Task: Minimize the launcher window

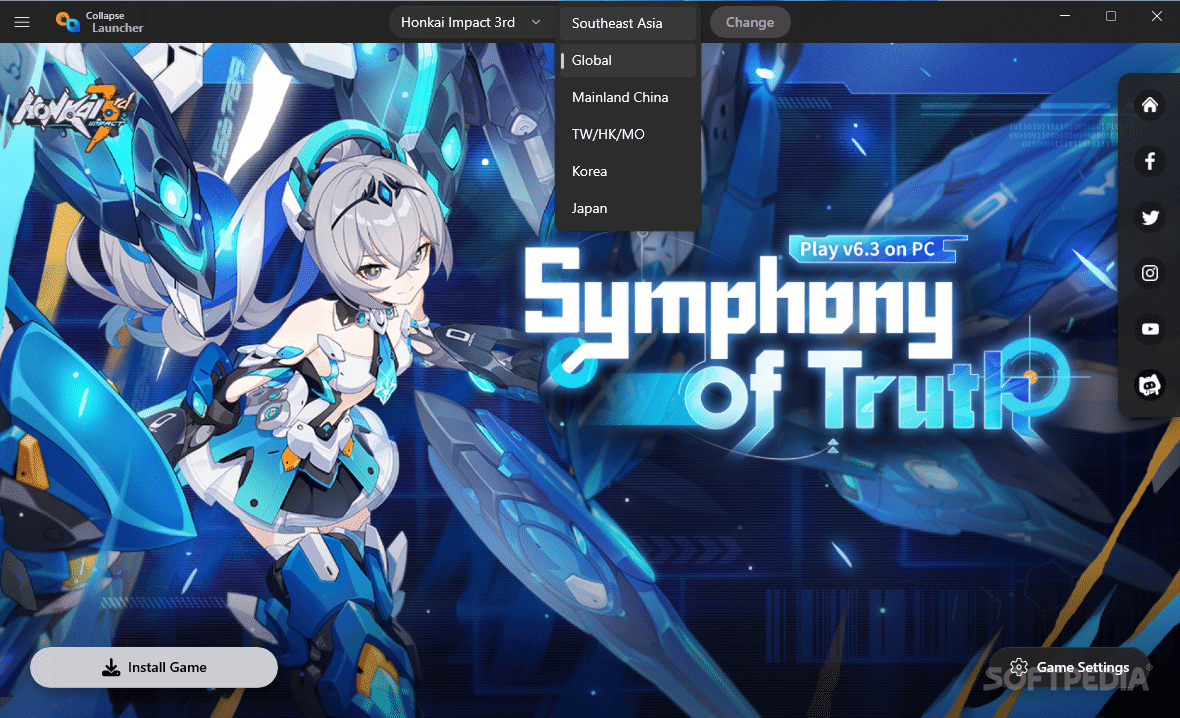Action: pos(1065,16)
